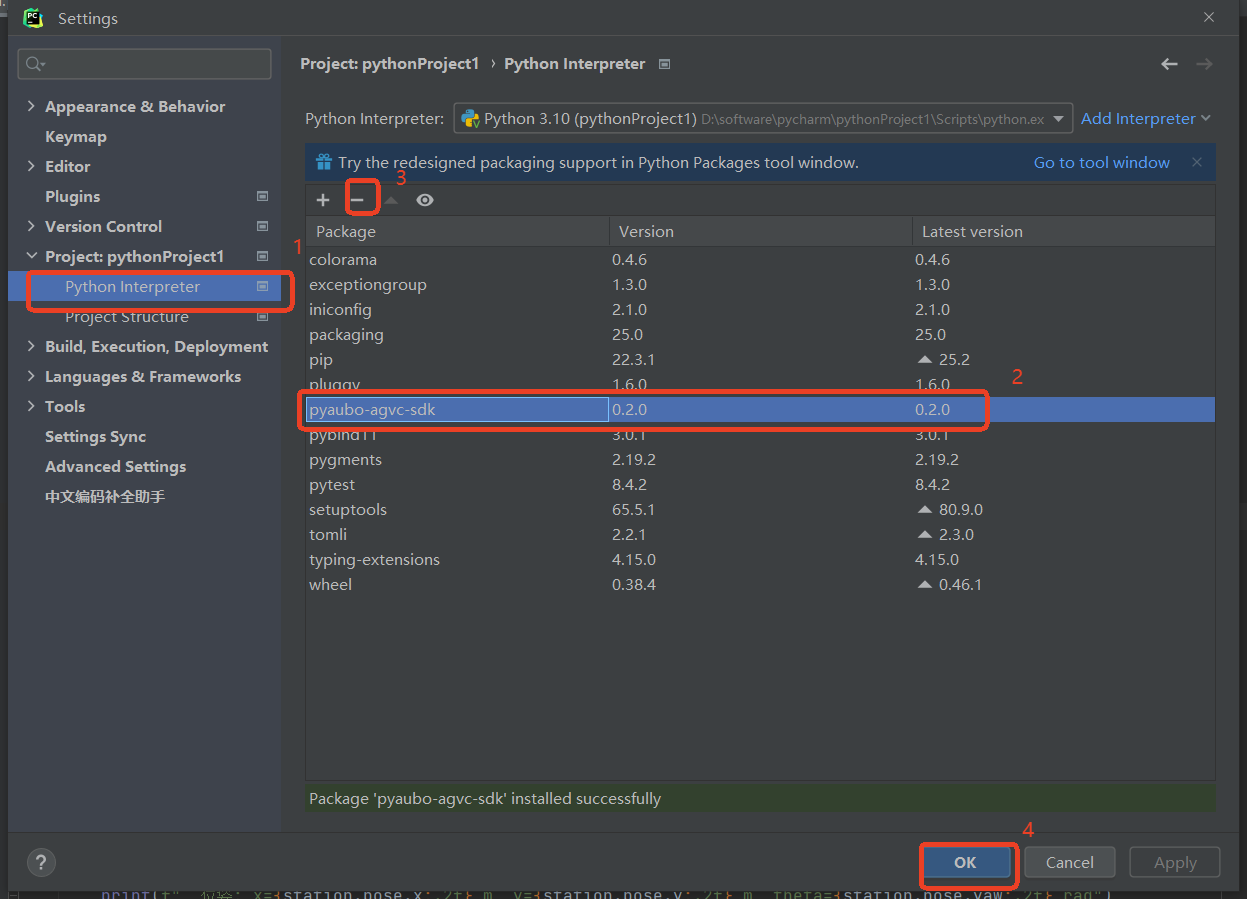Dismiss the packaging support banner
1247x899 pixels.
tap(1197, 162)
